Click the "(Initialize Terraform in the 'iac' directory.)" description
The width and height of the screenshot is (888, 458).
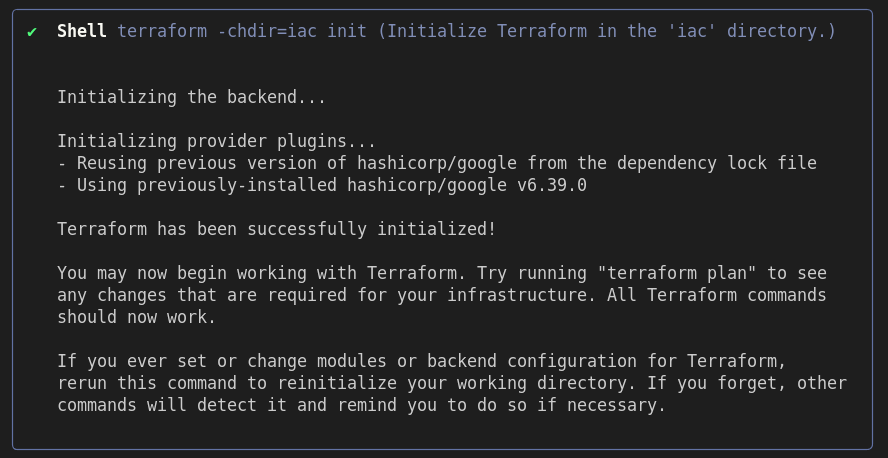(x=607, y=31)
